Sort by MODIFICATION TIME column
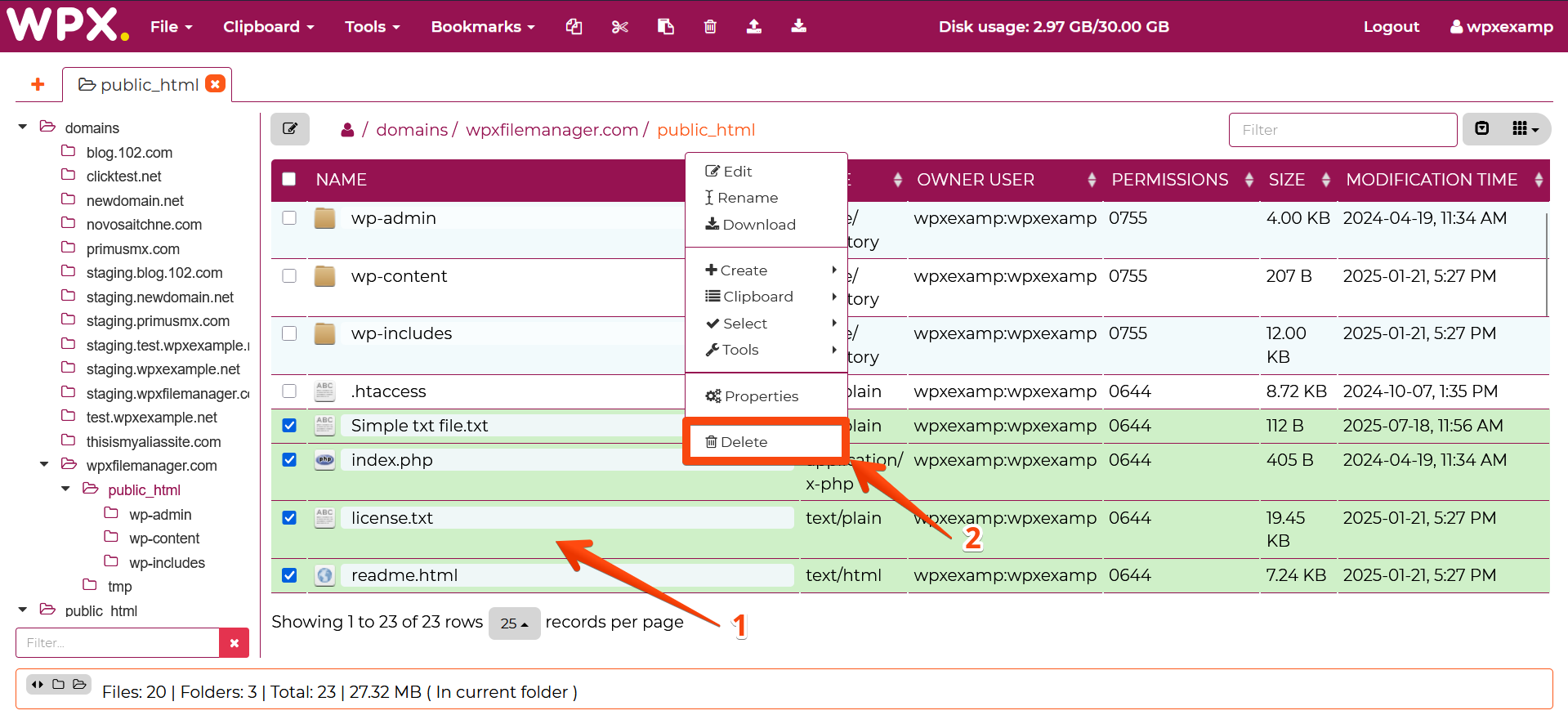 1444,180
